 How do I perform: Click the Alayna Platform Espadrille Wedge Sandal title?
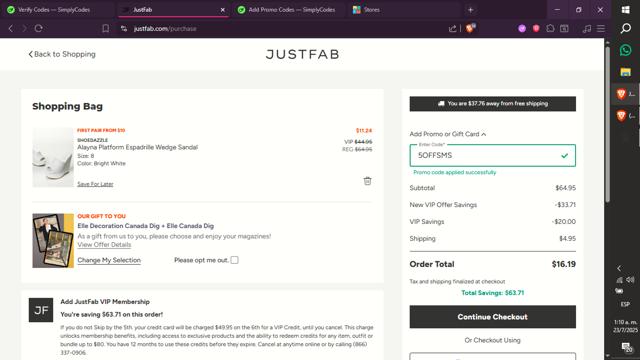point(138,147)
